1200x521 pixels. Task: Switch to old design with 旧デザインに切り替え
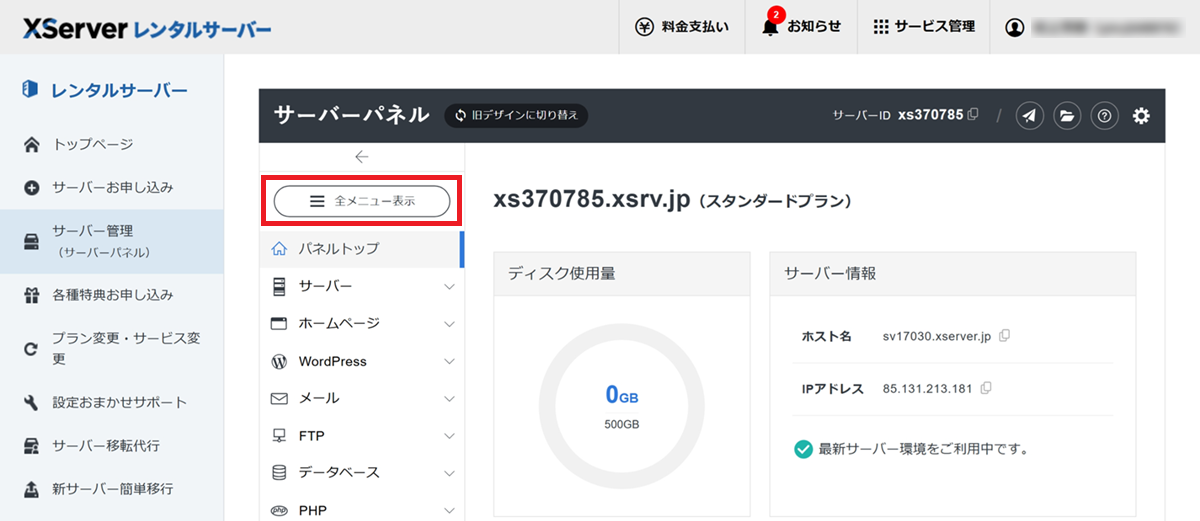pos(516,115)
